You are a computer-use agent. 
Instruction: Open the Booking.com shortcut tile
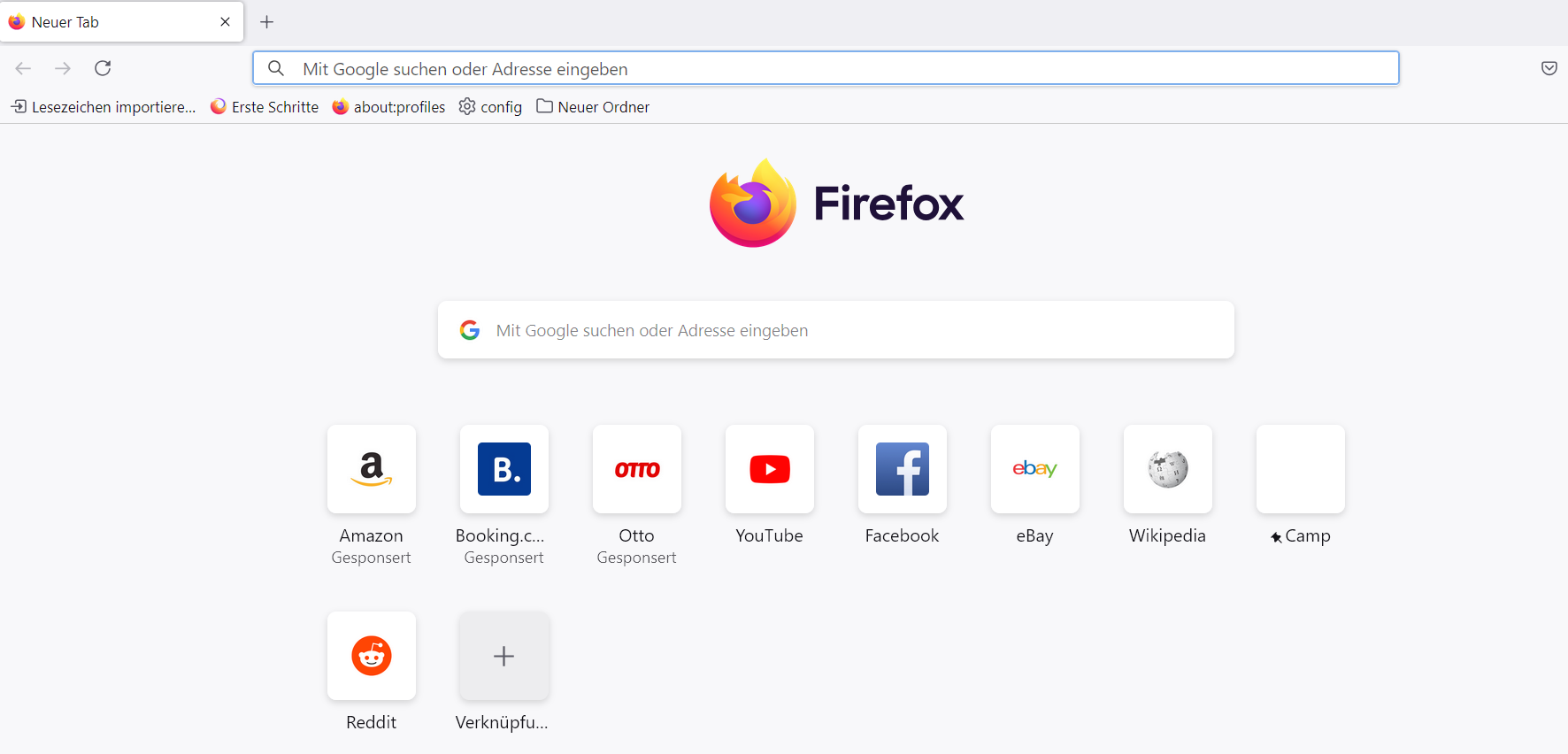coord(504,469)
